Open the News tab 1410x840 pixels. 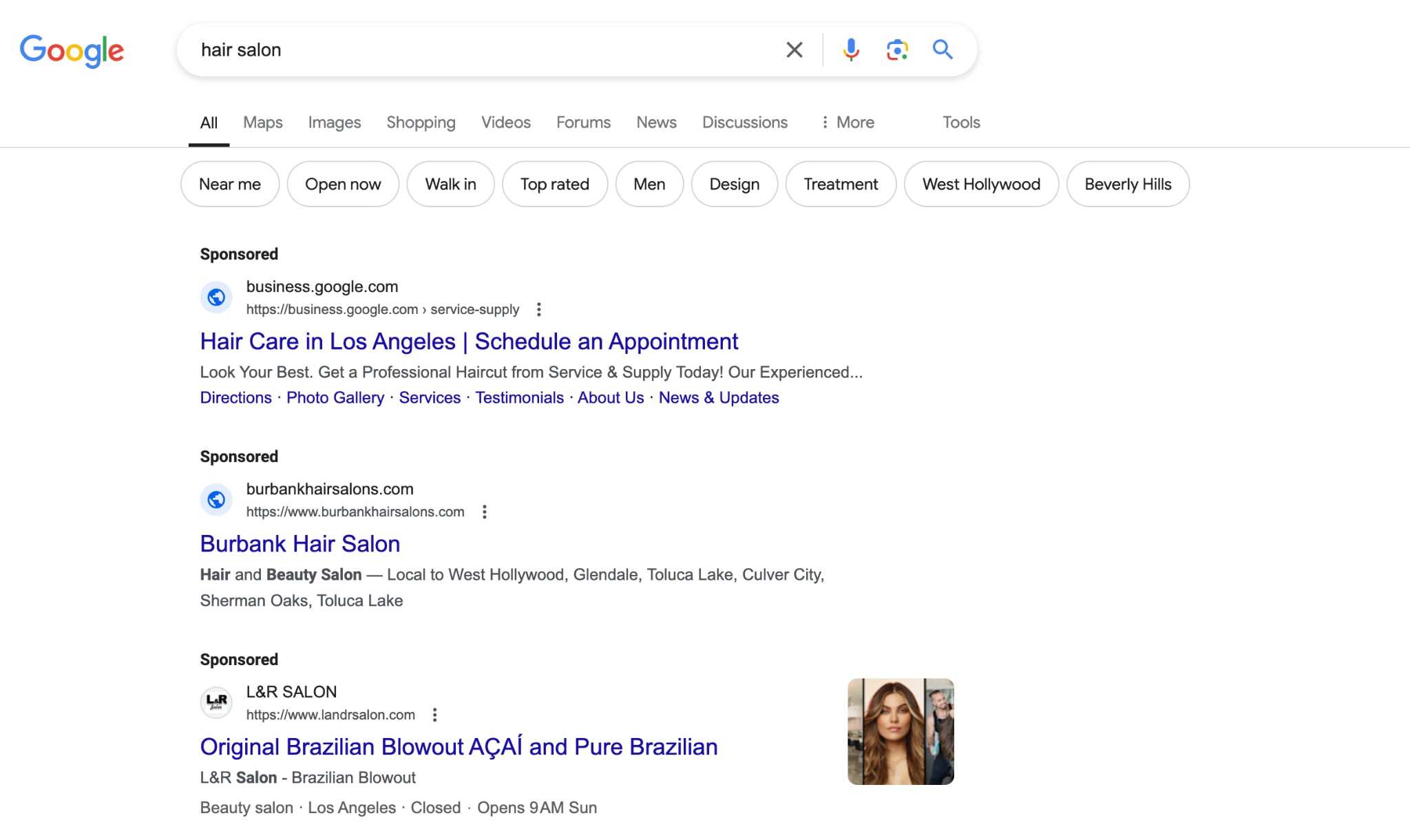point(656,123)
